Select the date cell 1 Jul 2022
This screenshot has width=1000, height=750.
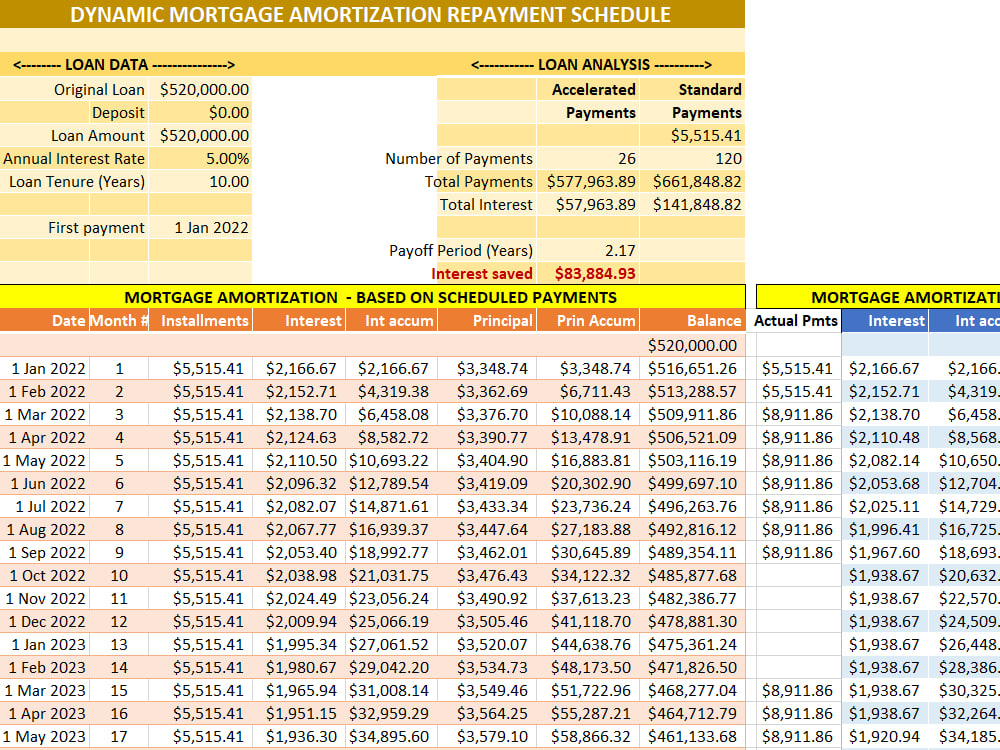tap(44, 506)
